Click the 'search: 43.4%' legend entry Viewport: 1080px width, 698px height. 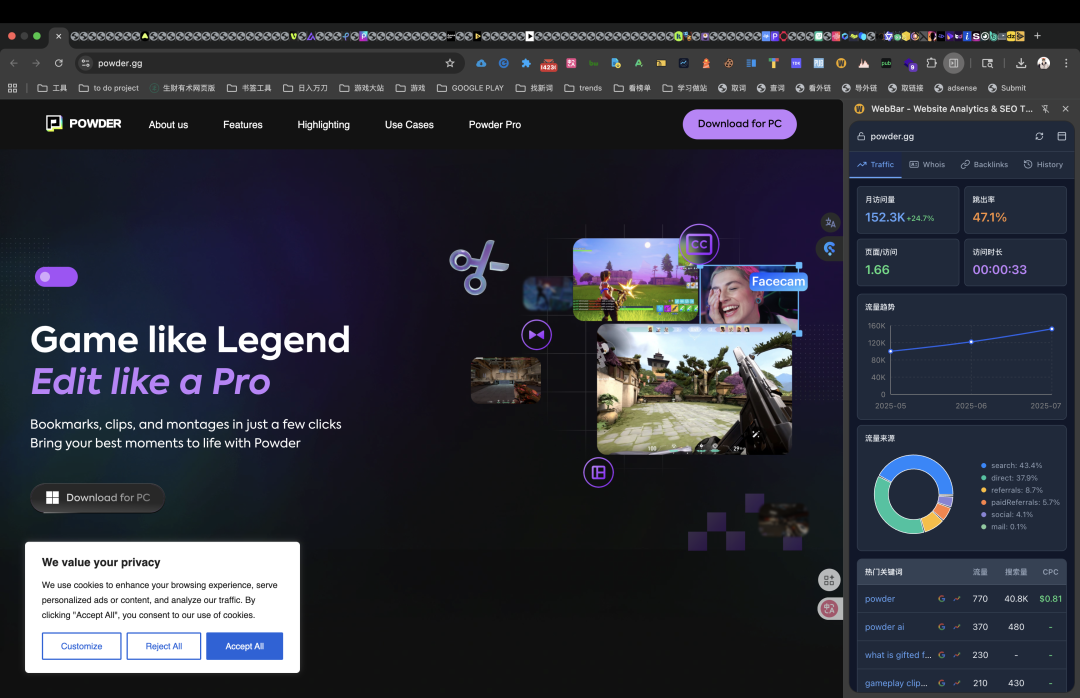(x=1011, y=466)
